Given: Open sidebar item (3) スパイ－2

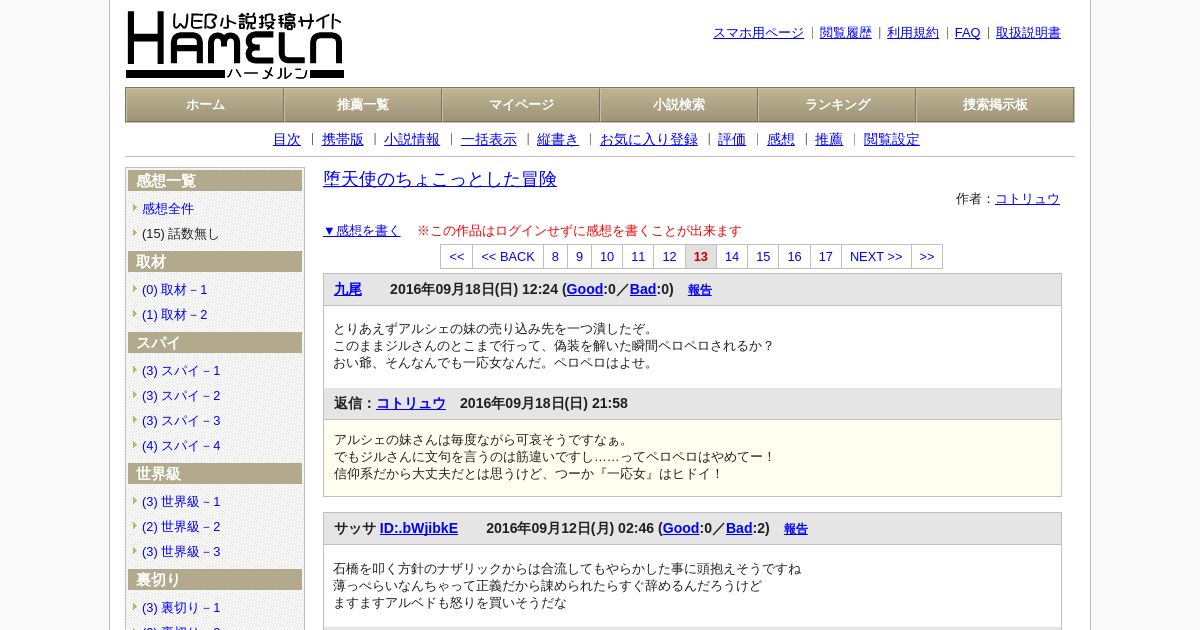Looking at the screenshot, I should 181,396.
